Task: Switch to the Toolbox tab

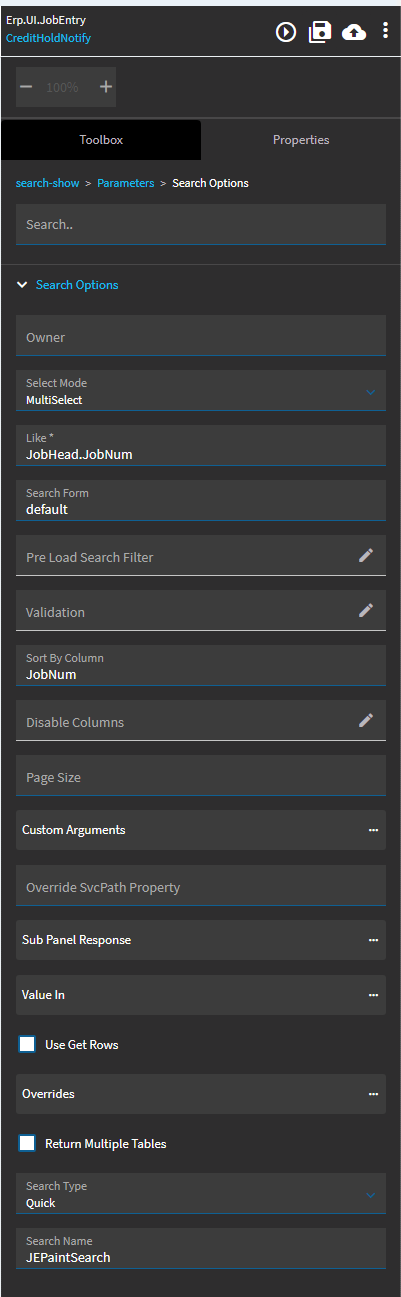Action: (101, 140)
